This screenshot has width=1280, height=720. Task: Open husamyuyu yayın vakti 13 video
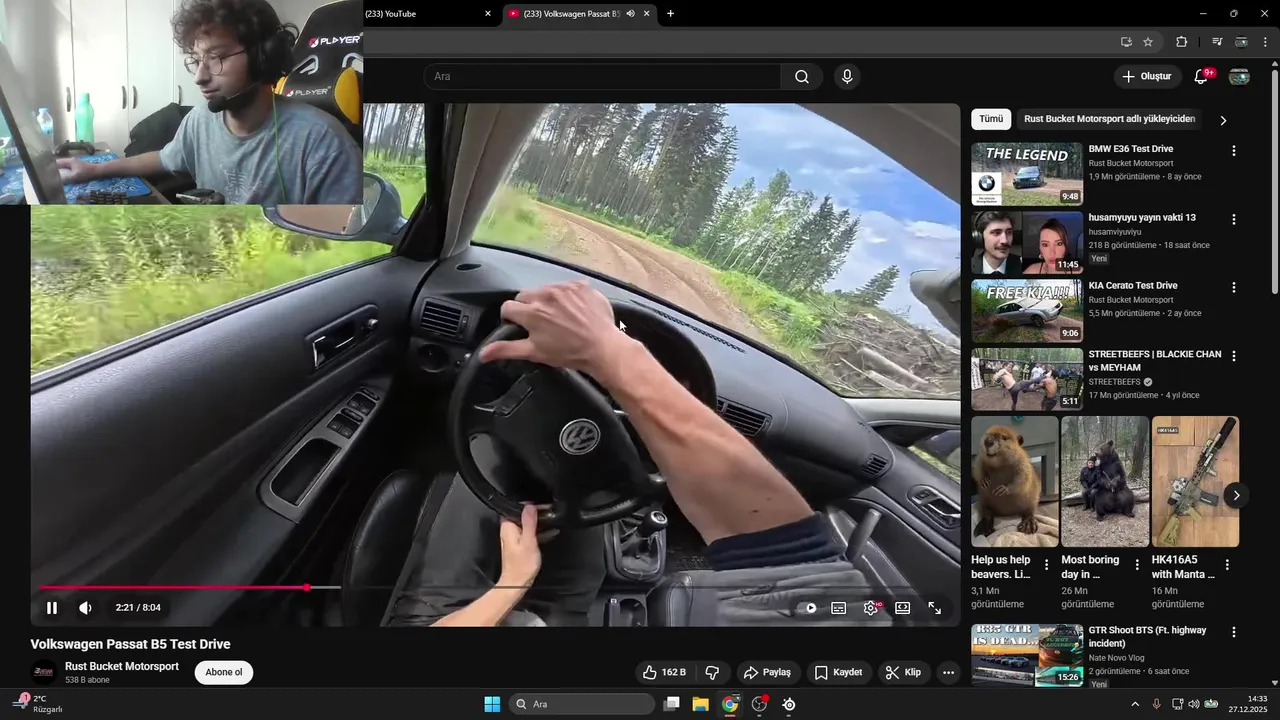[1027, 242]
